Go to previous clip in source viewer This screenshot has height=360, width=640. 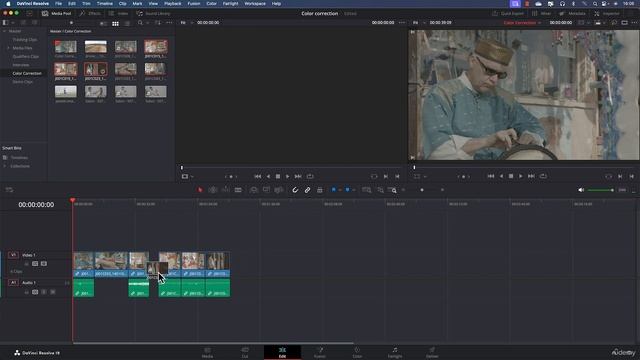coord(258,176)
